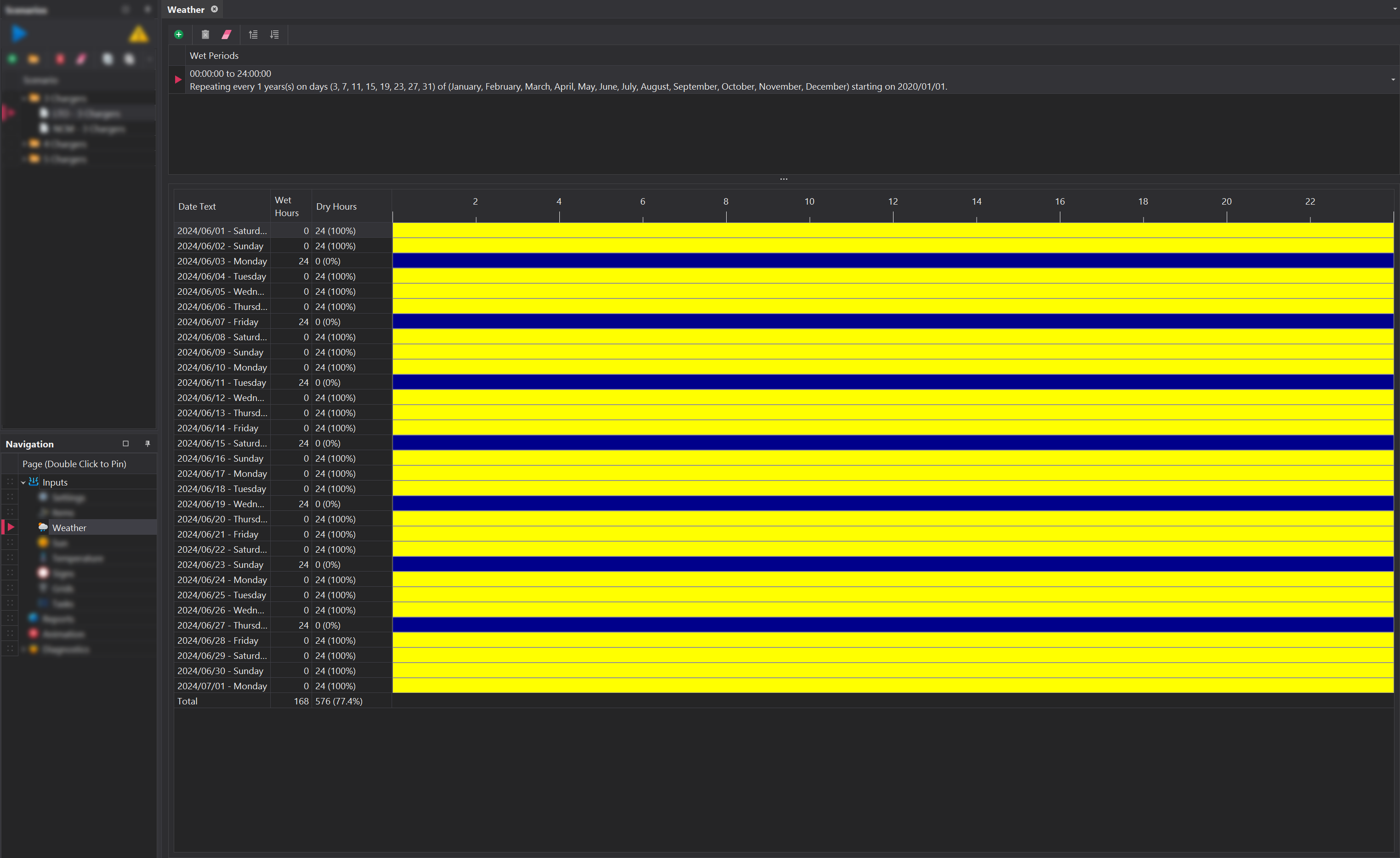Collapse the Inputs tree node

[23, 482]
